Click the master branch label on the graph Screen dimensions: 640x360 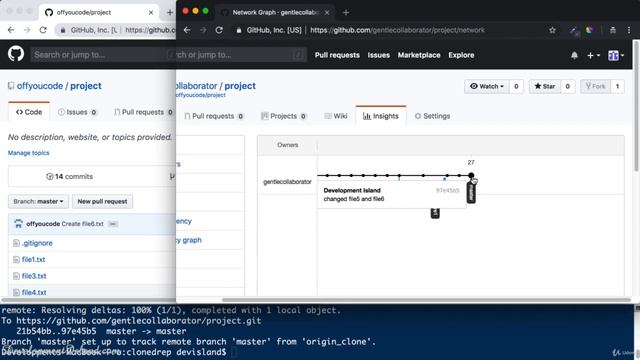click(x=471, y=192)
